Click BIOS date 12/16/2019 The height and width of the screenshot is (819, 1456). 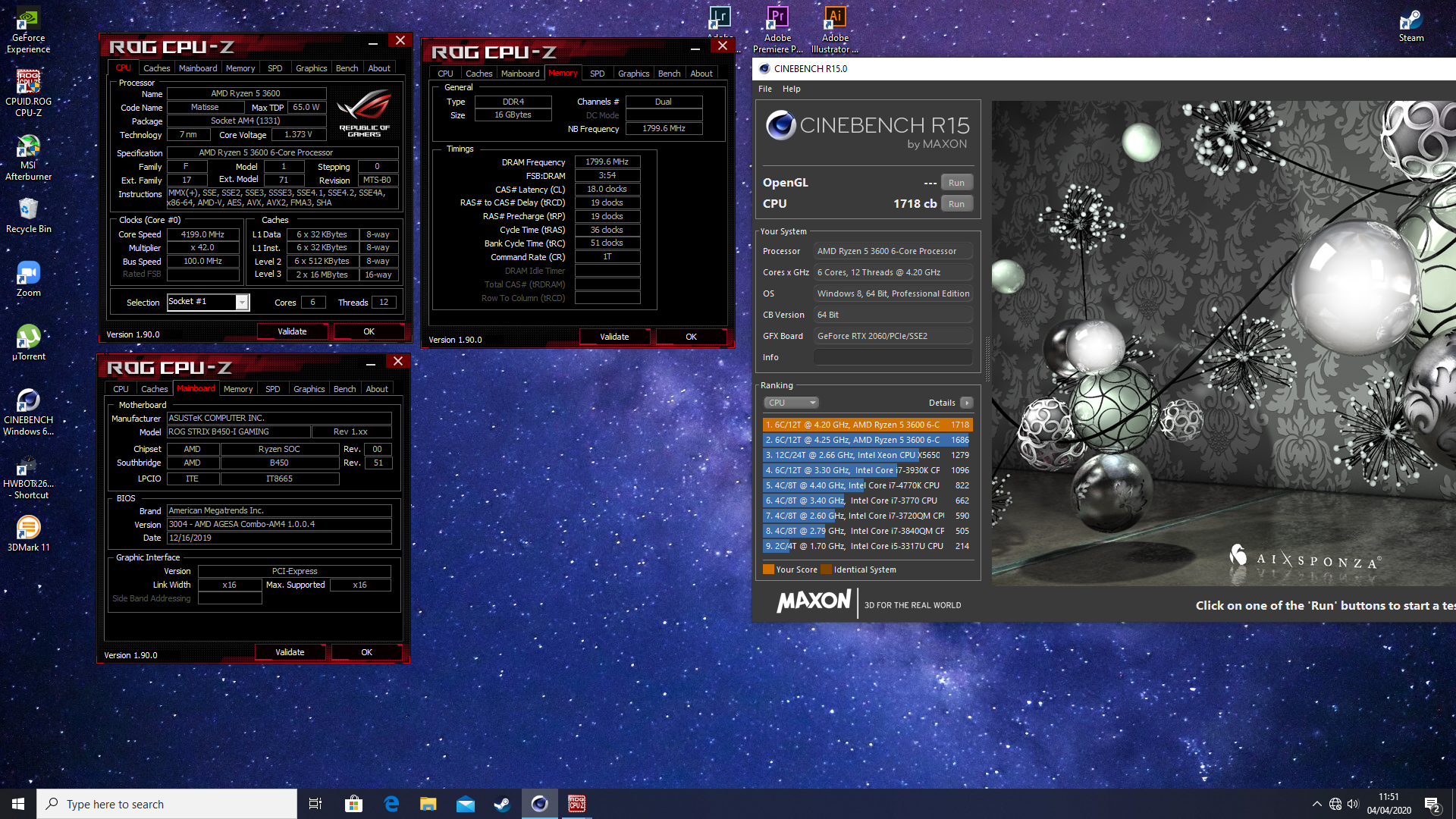(279, 538)
